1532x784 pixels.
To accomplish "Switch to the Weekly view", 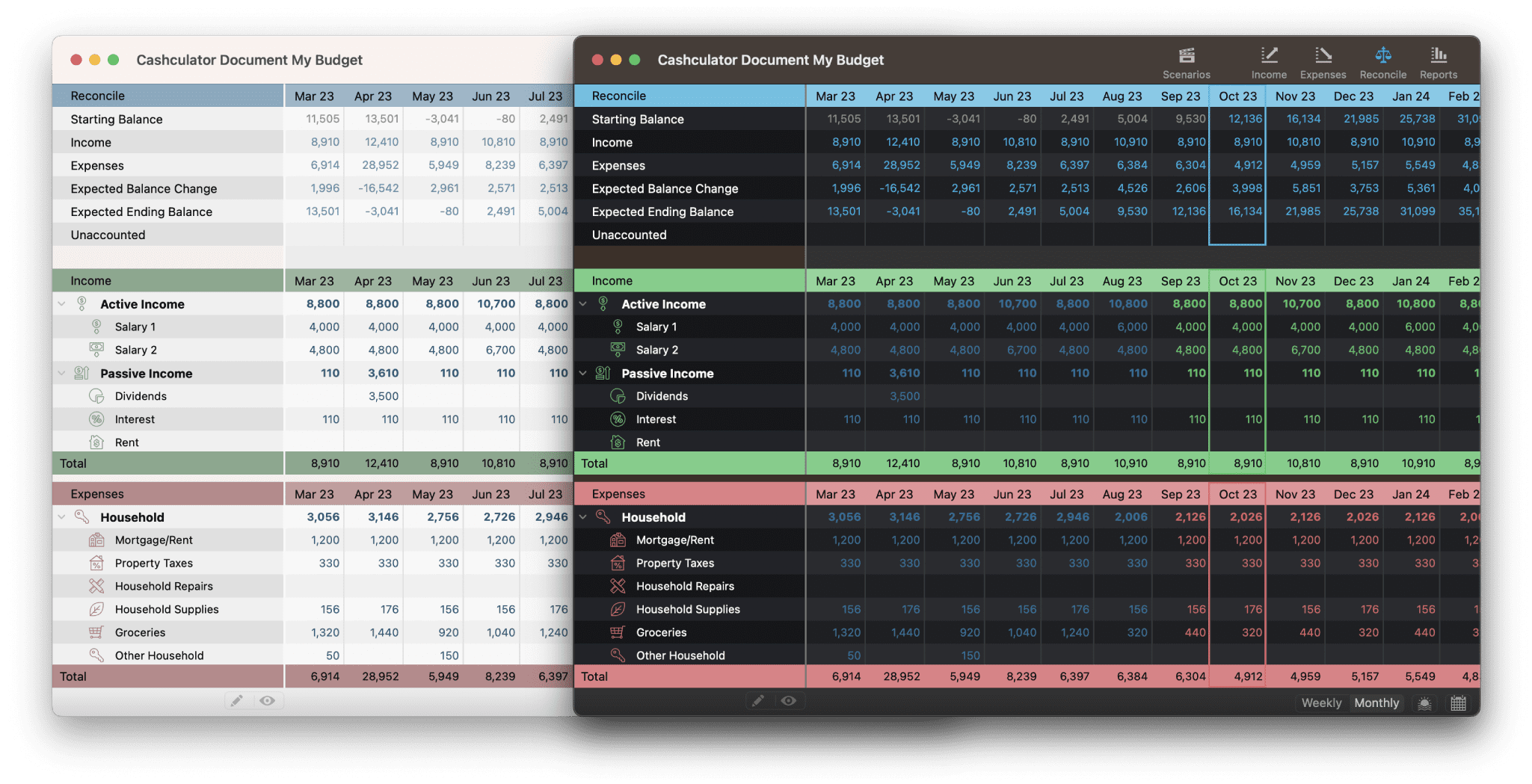I will pyautogui.click(x=1321, y=703).
